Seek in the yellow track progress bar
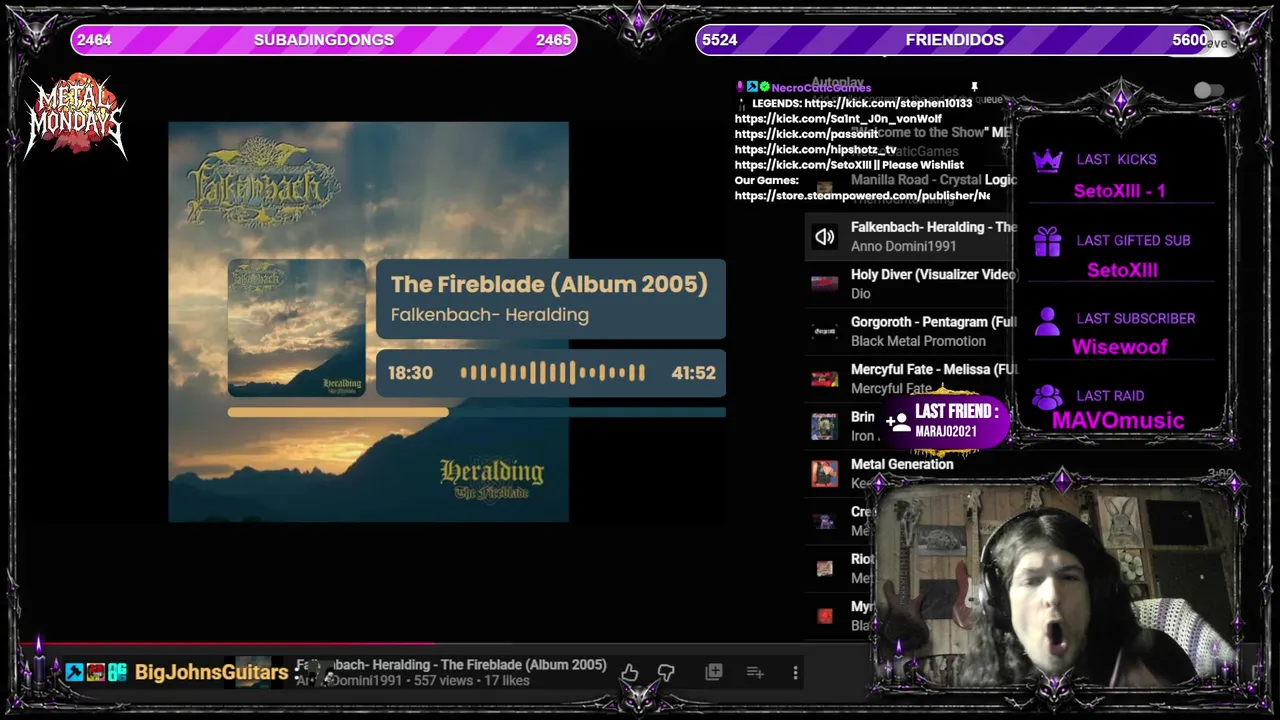The image size is (1280, 720). coord(476,412)
